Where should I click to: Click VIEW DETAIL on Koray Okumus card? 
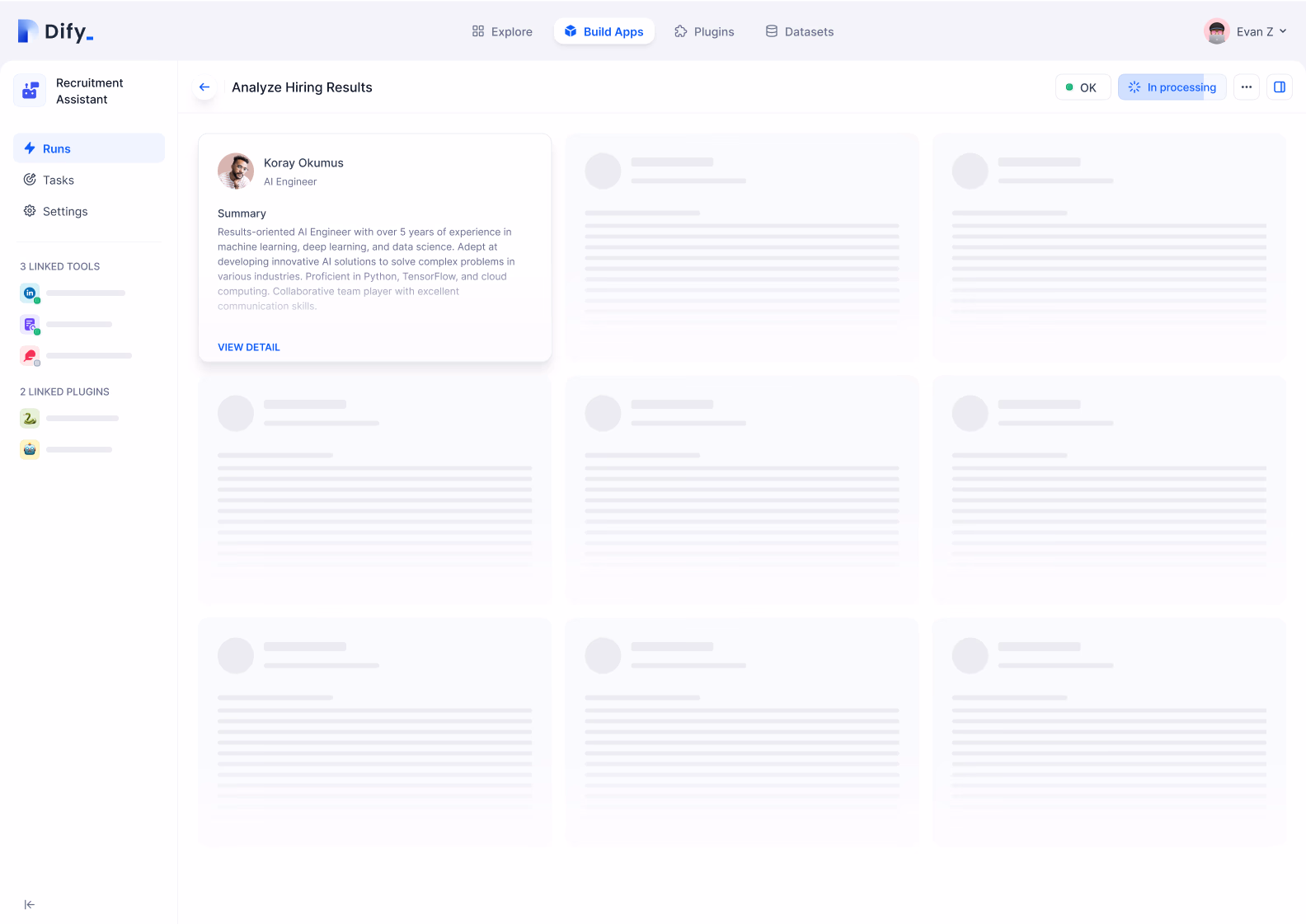click(249, 347)
